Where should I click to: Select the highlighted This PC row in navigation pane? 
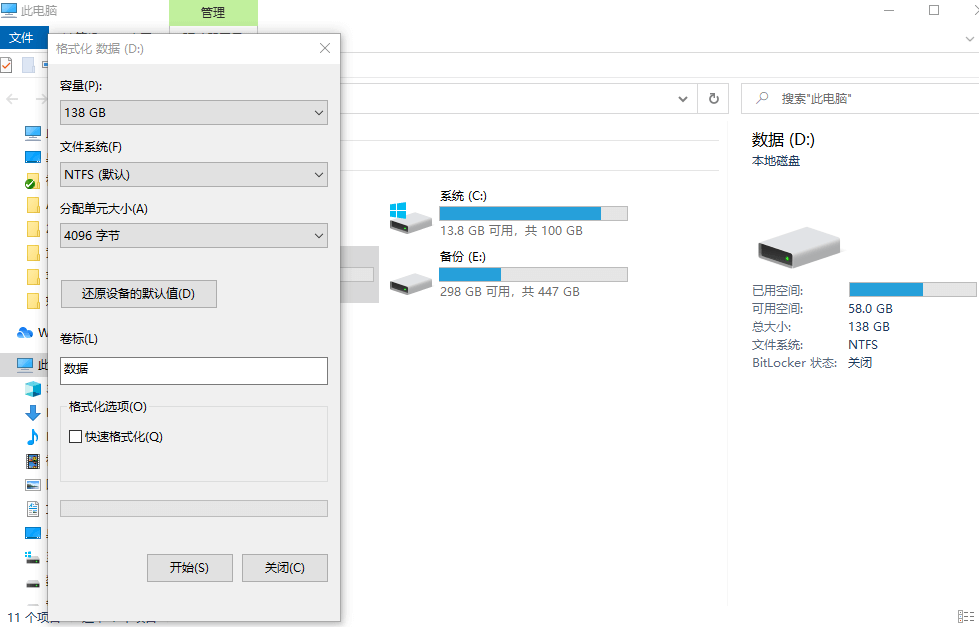24,365
